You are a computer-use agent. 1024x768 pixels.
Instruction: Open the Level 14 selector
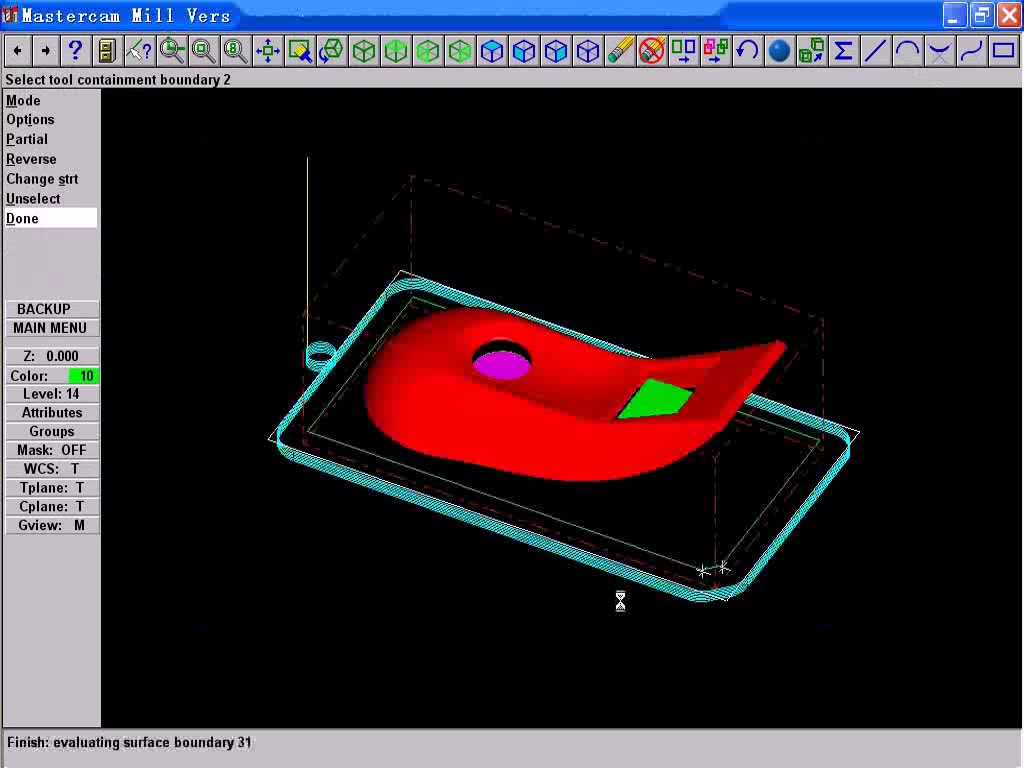click(x=51, y=393)
